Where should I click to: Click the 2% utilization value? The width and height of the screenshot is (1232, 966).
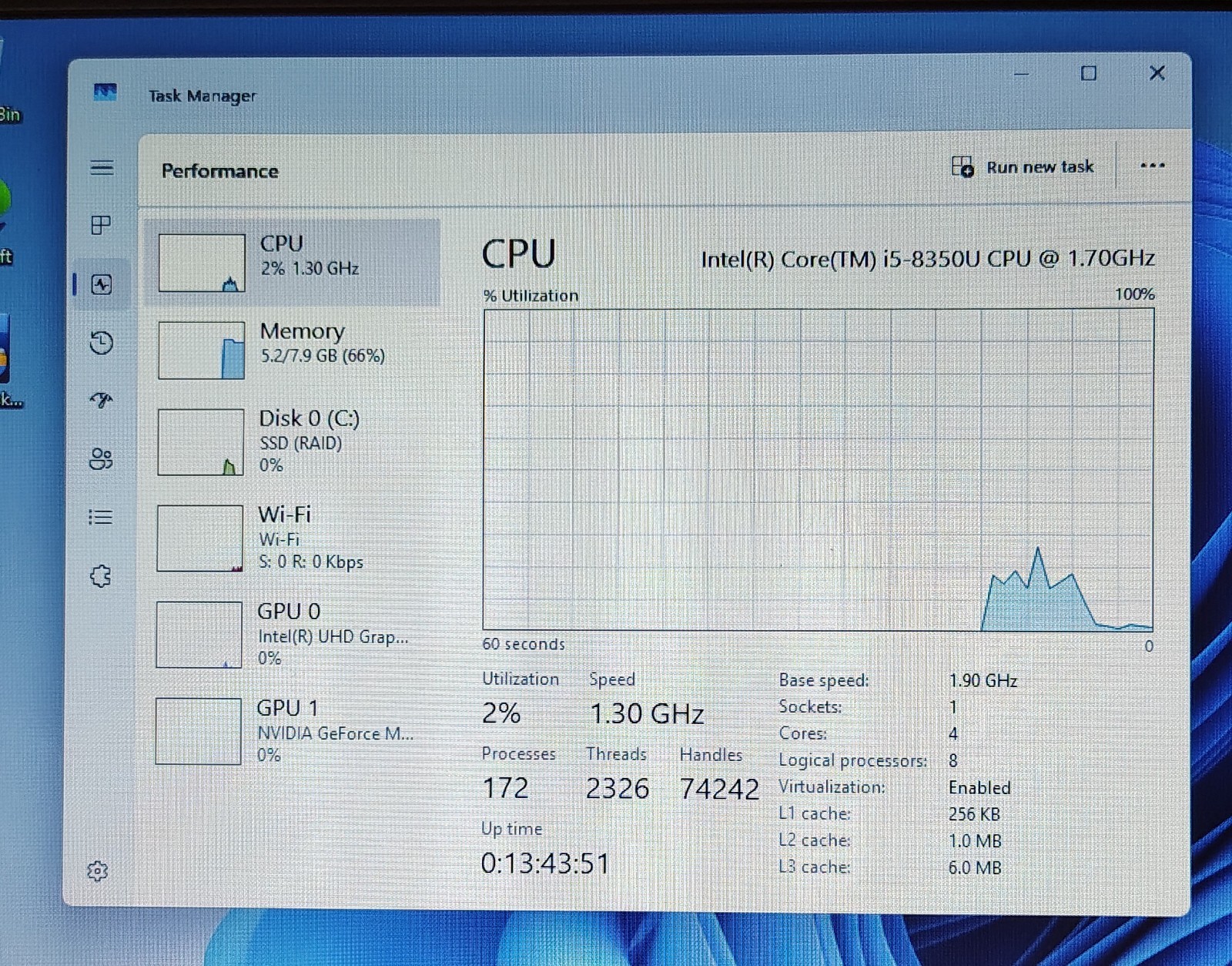(501, 713)
